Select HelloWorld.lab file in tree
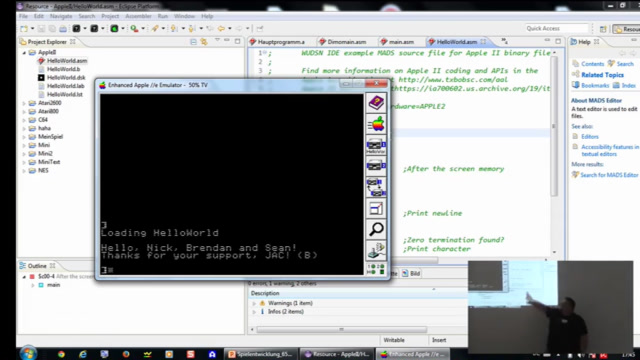 [x=65, y=86]
